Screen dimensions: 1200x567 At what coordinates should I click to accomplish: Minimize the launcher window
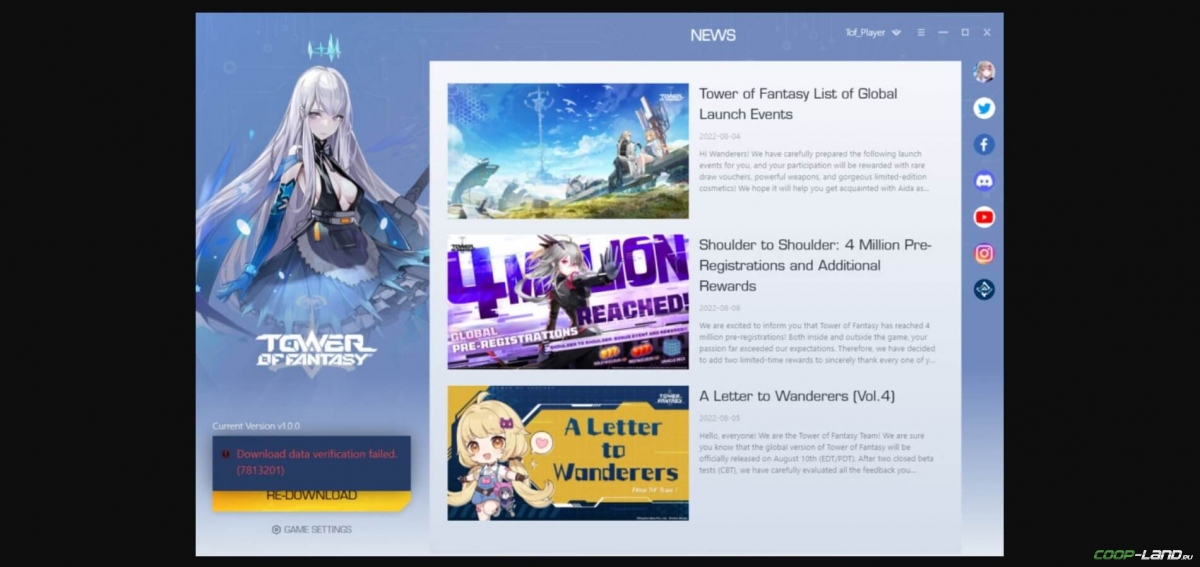click(943, 33)
